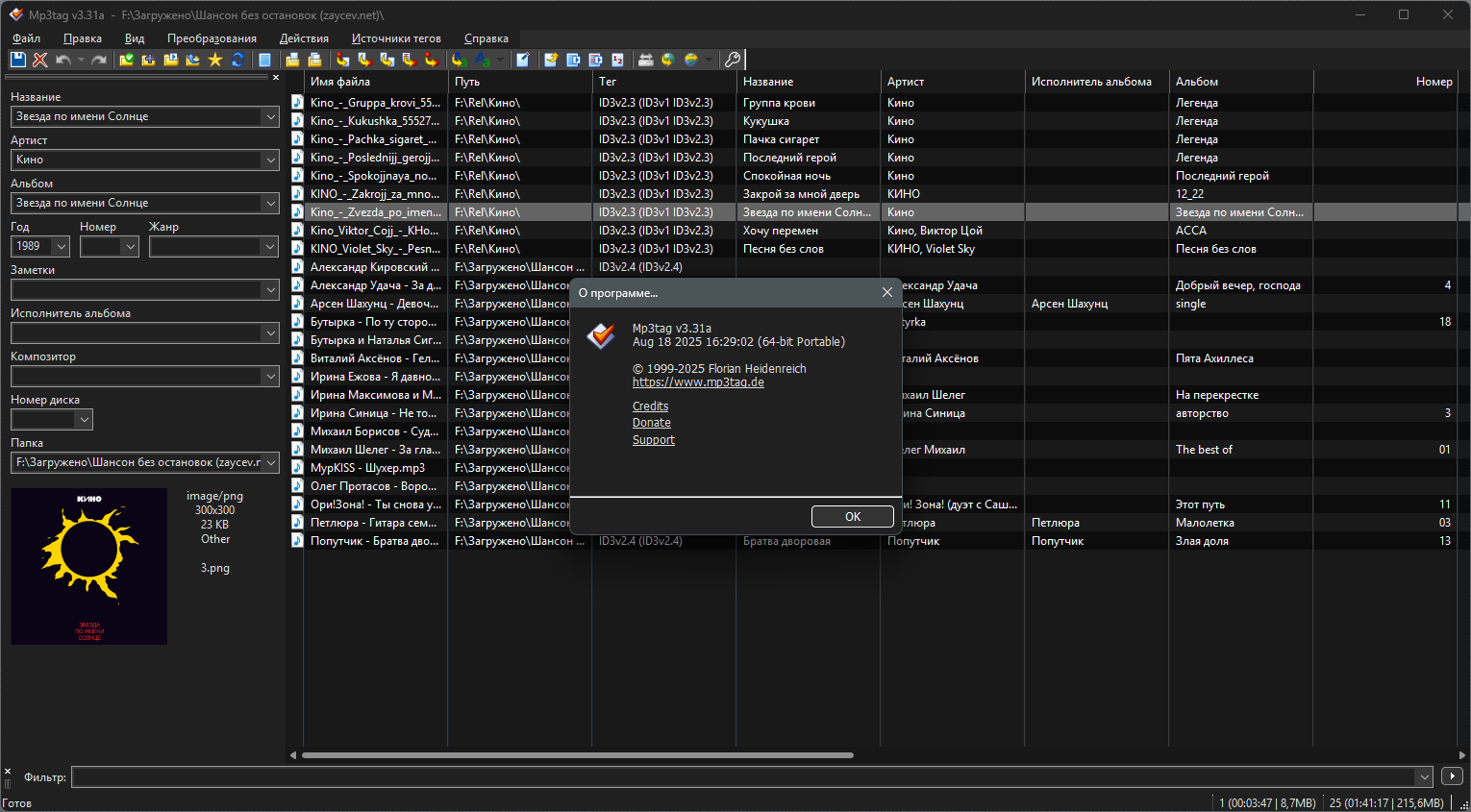Click the folder with green checkmark icon

click(x=127, y=60)
